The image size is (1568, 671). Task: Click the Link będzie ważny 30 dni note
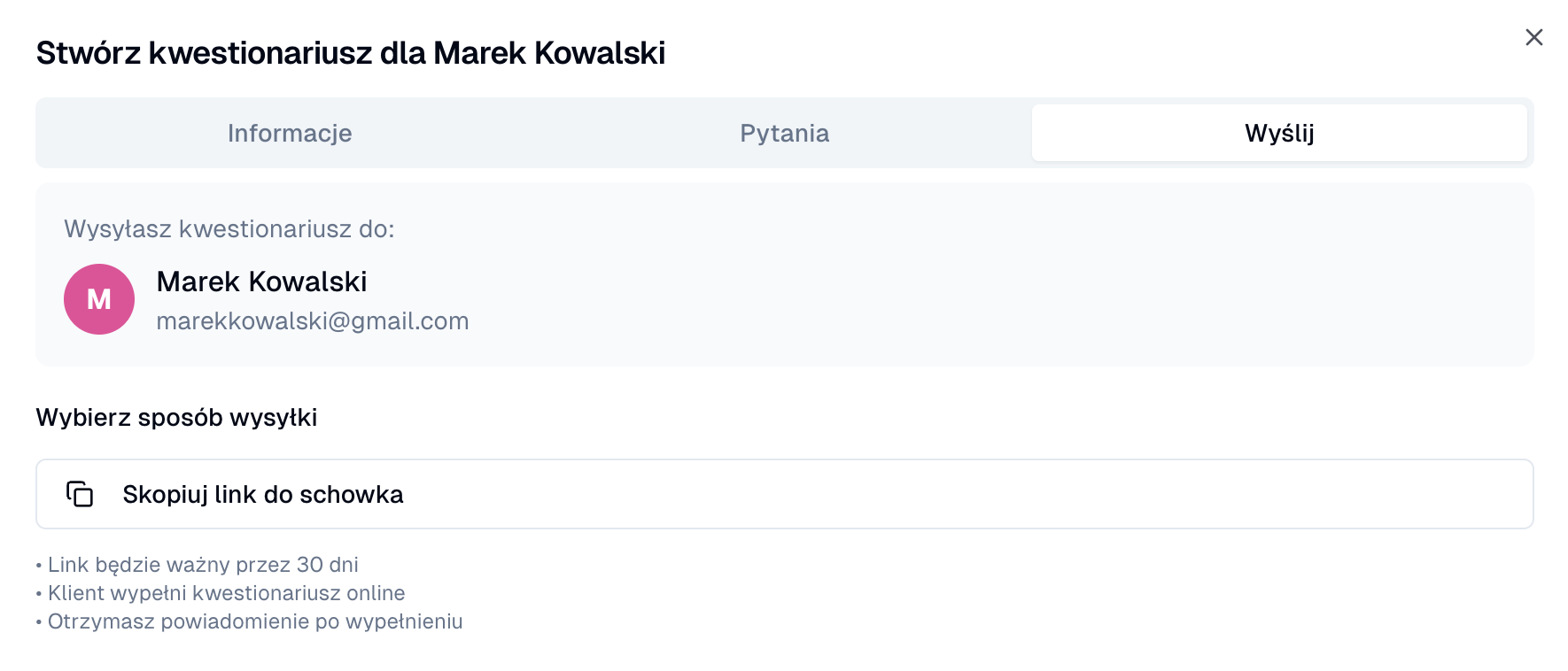[x=203, y=565]
